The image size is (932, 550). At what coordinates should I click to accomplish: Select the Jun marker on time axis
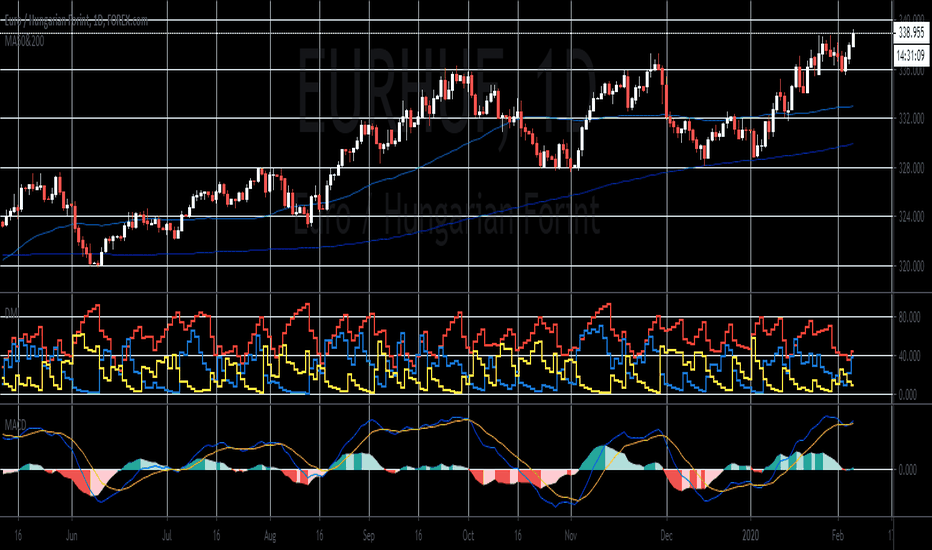(72, 536)
